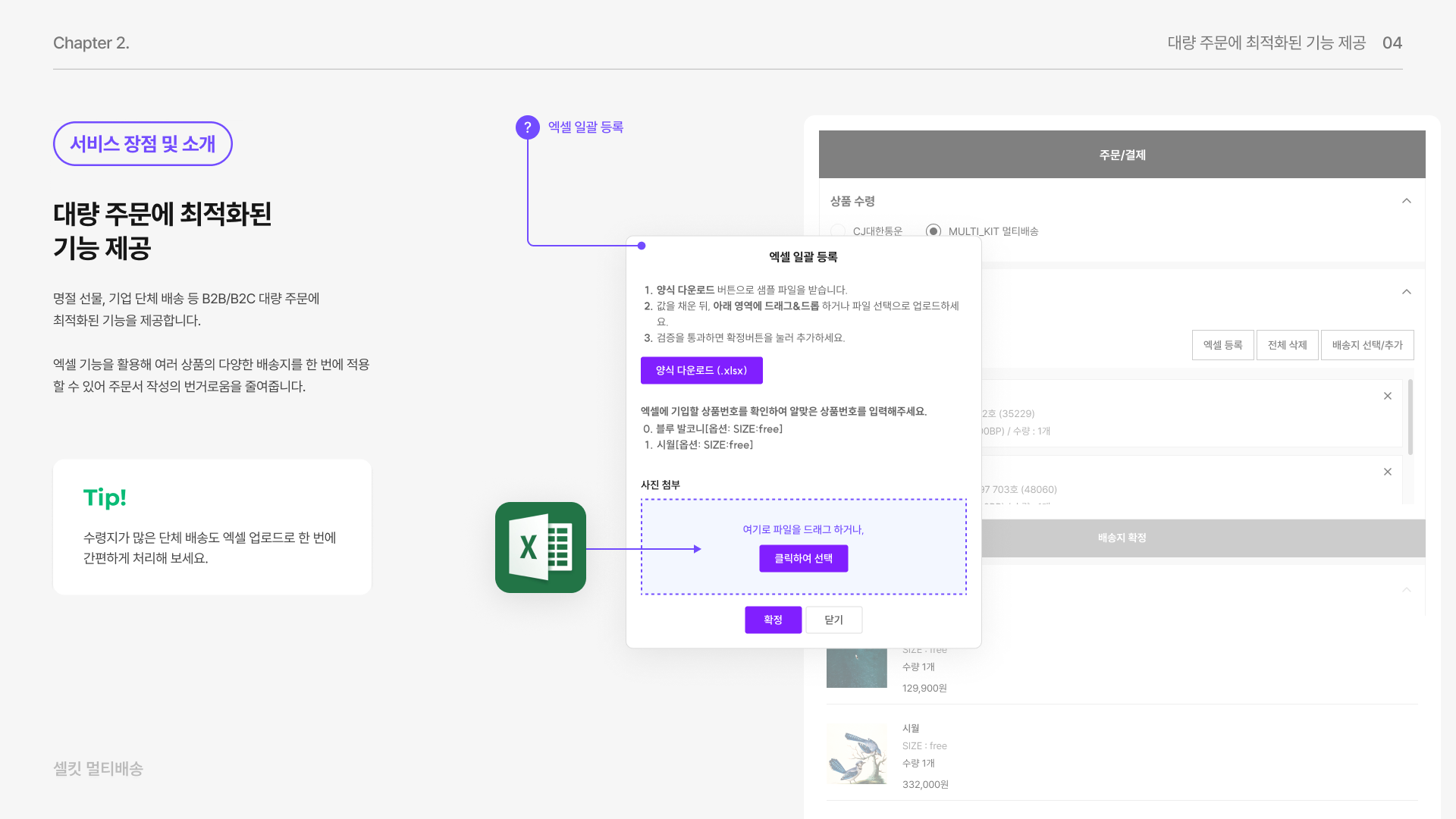
Task: Remove the second delivery address entry
Action: [1387, 472]
